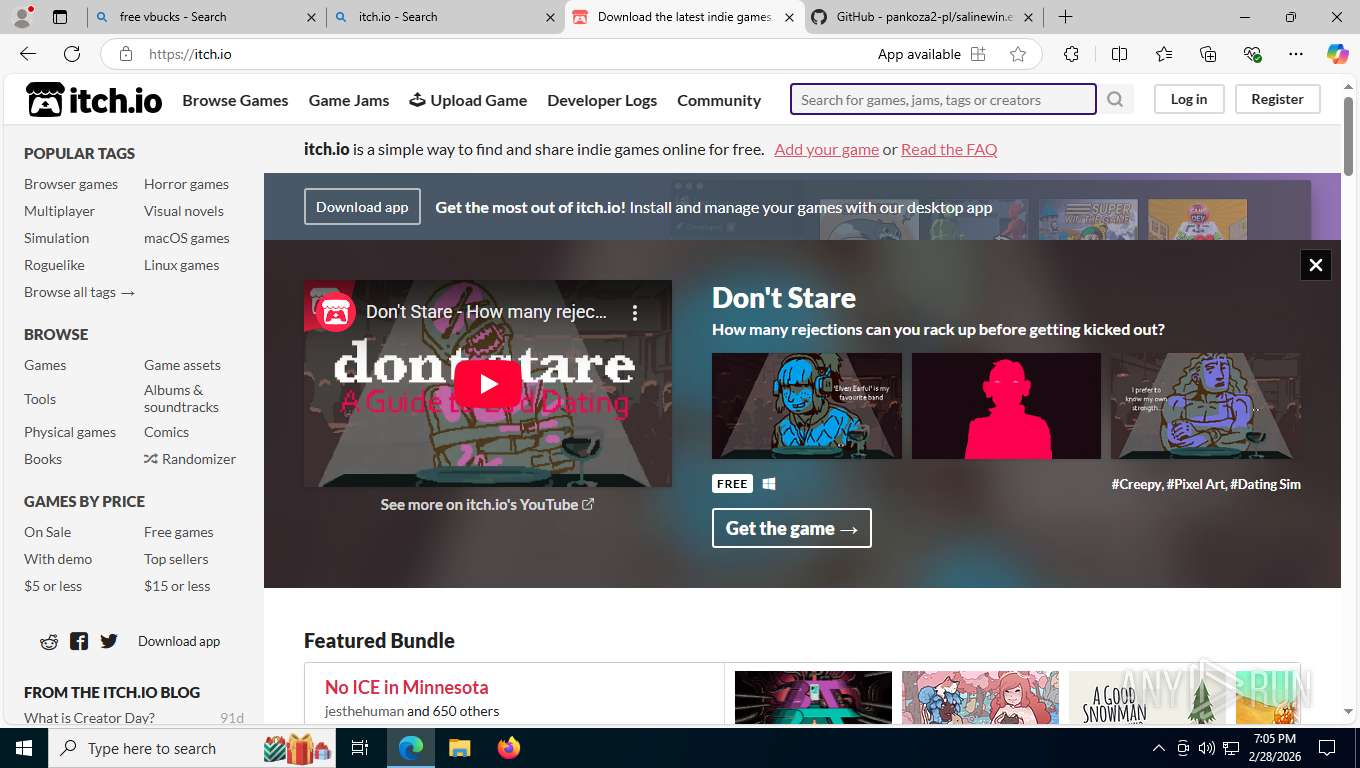
Task: Open the YouTube video options menu
Action: 634,312
